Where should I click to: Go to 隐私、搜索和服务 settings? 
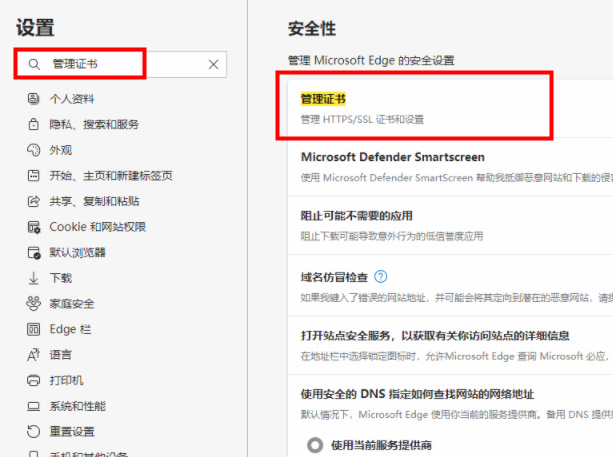[x=94, y=124]
